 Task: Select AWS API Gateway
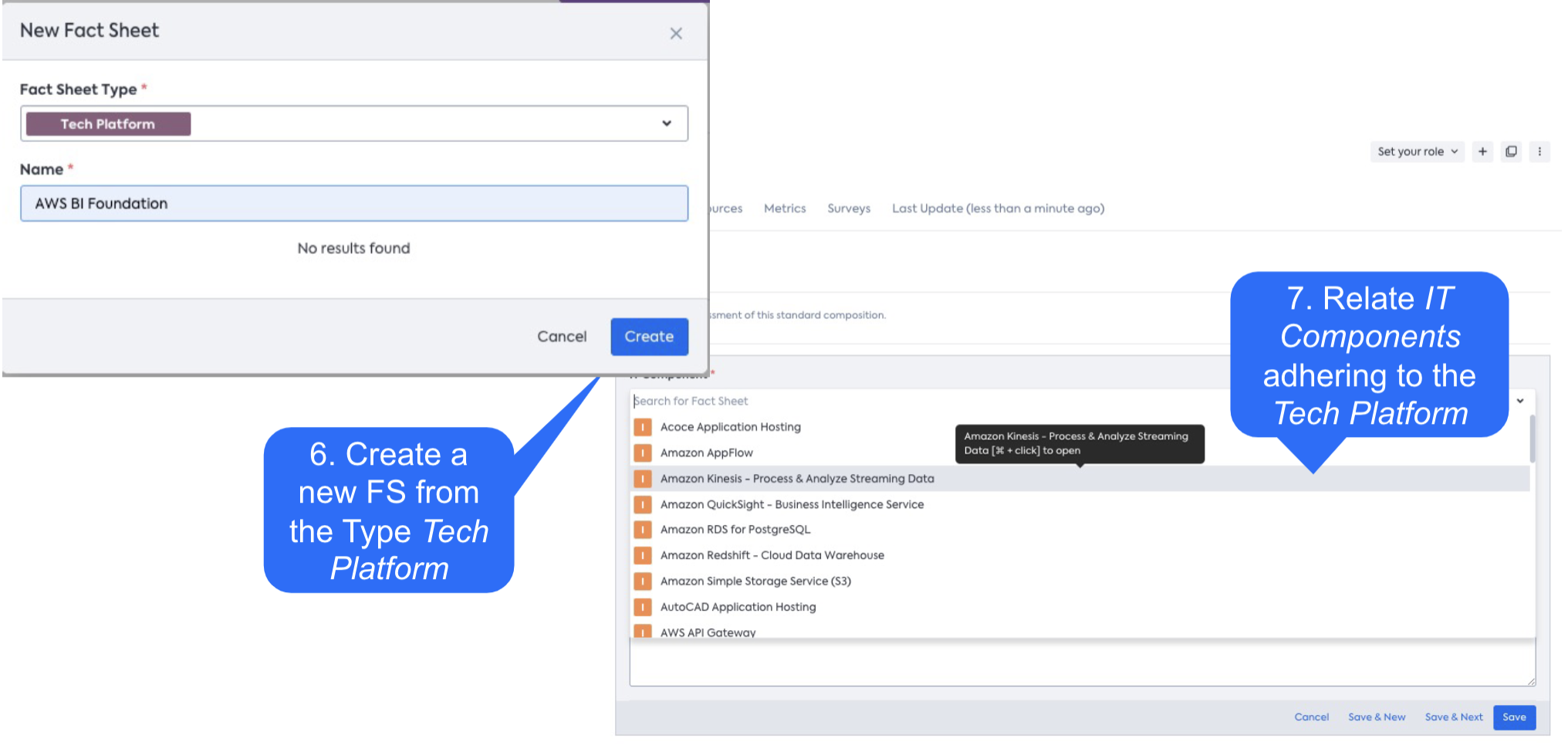(x=1080, y=631)
